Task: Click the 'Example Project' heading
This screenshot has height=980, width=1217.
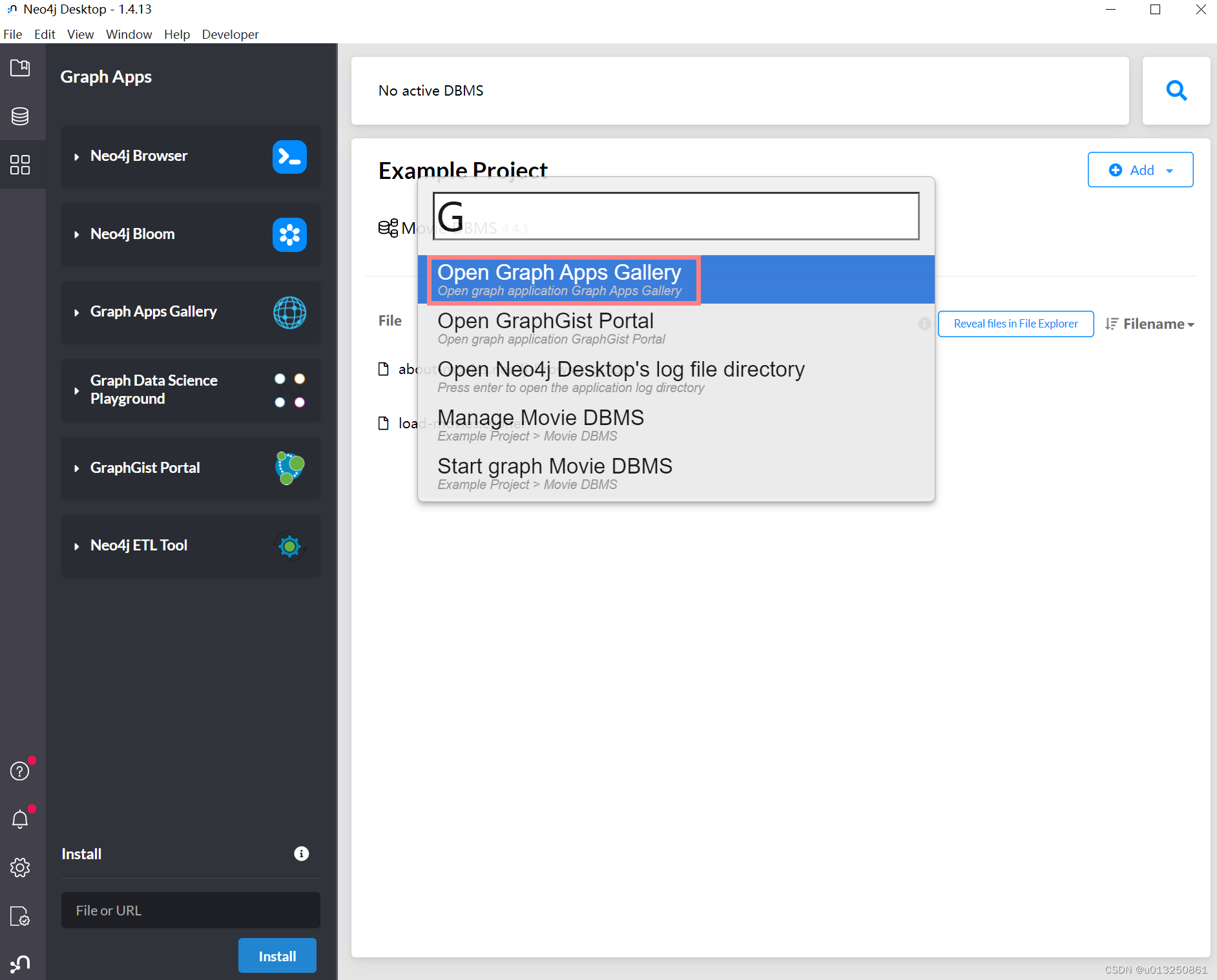Action: 463,169
